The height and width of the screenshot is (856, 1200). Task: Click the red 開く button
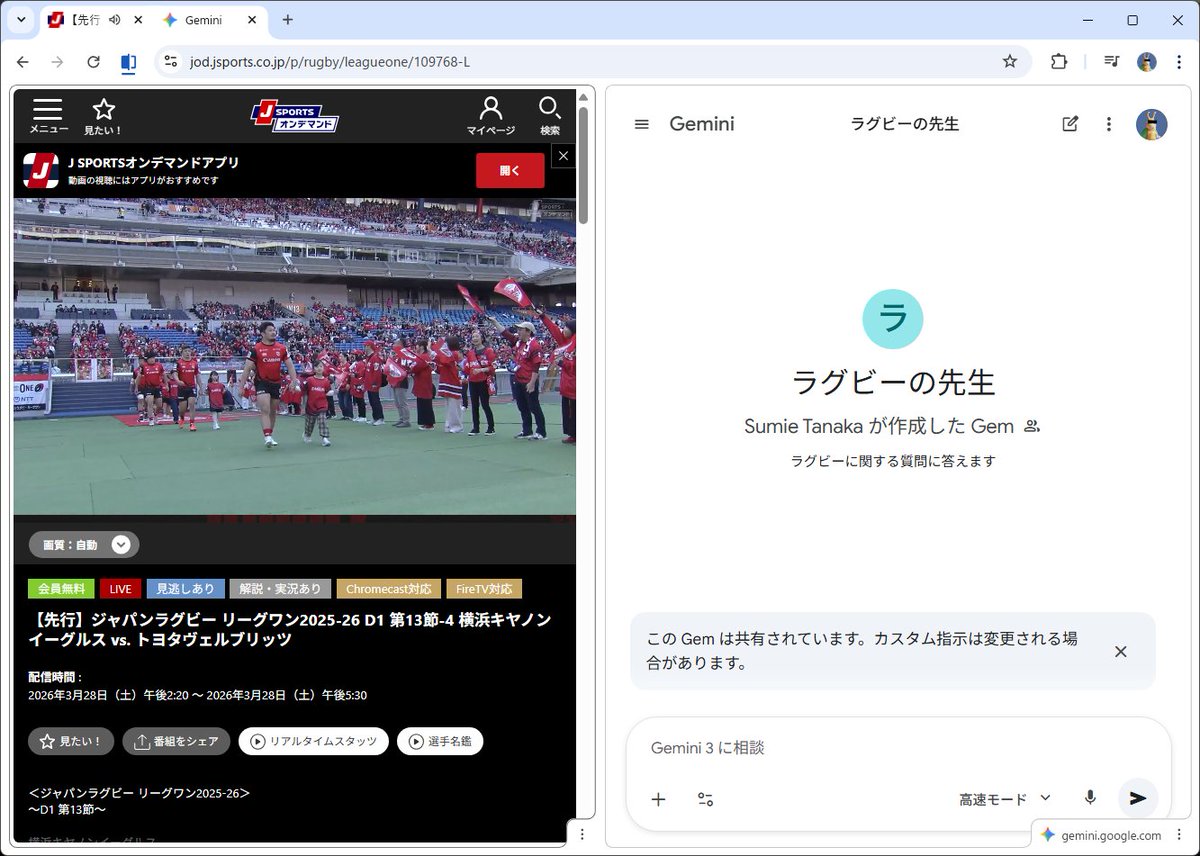(x=510, y=170)
